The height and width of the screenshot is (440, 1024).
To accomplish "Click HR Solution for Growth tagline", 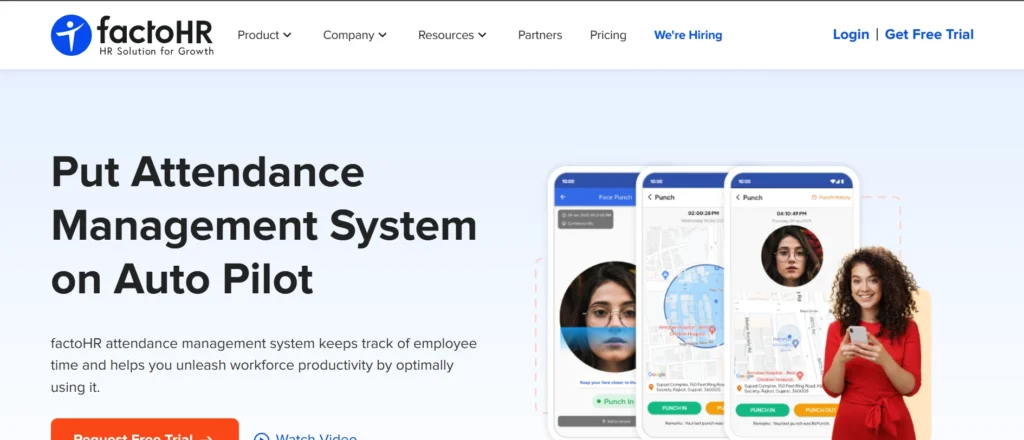I will [x=156, y=51].
